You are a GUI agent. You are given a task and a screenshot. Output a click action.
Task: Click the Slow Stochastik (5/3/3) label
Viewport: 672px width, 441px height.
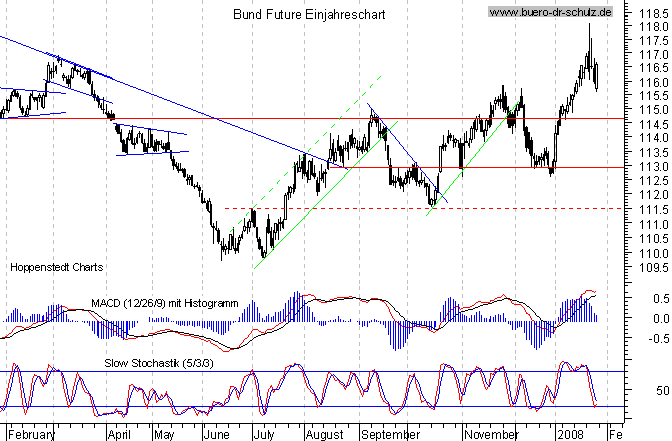tap(159, 363)
